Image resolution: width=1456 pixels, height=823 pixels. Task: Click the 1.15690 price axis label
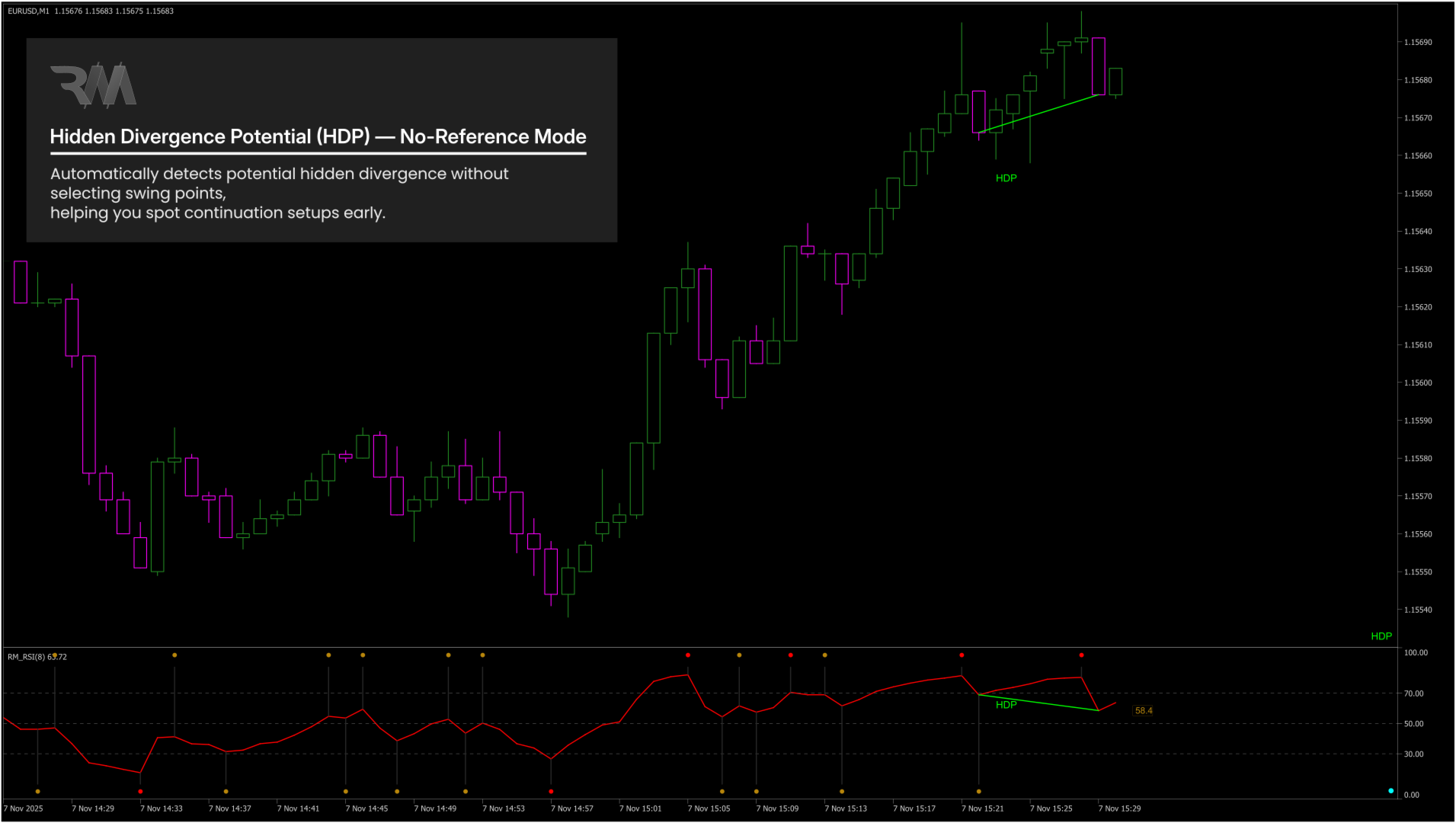[1418, 43]
